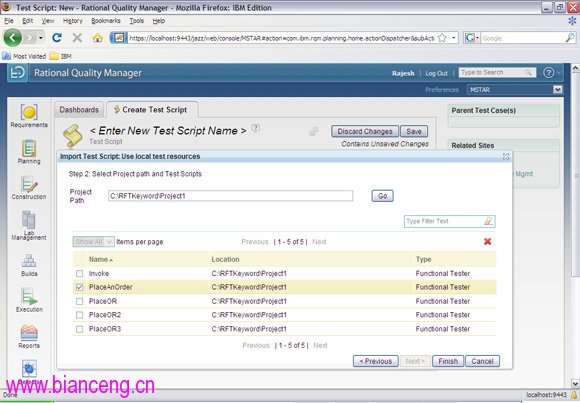Open the back/forward history dropdown arrow
The image size is (580, 403).
pos(41,38)
